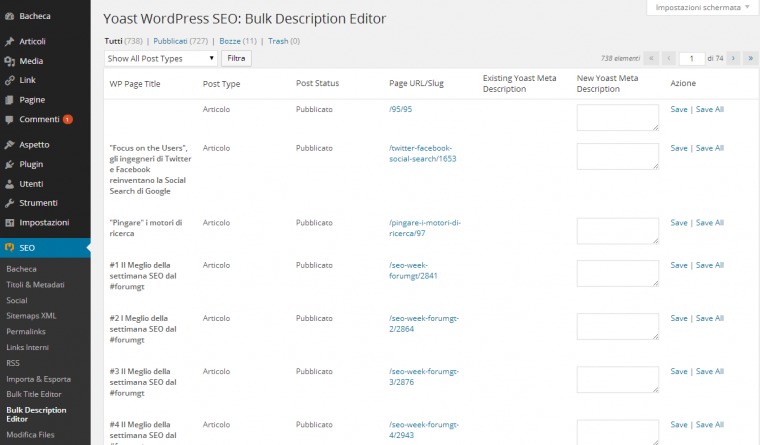The image size is (760, 445).
Task: Click the Page URL/Slug column header
Action: point(416,83)
